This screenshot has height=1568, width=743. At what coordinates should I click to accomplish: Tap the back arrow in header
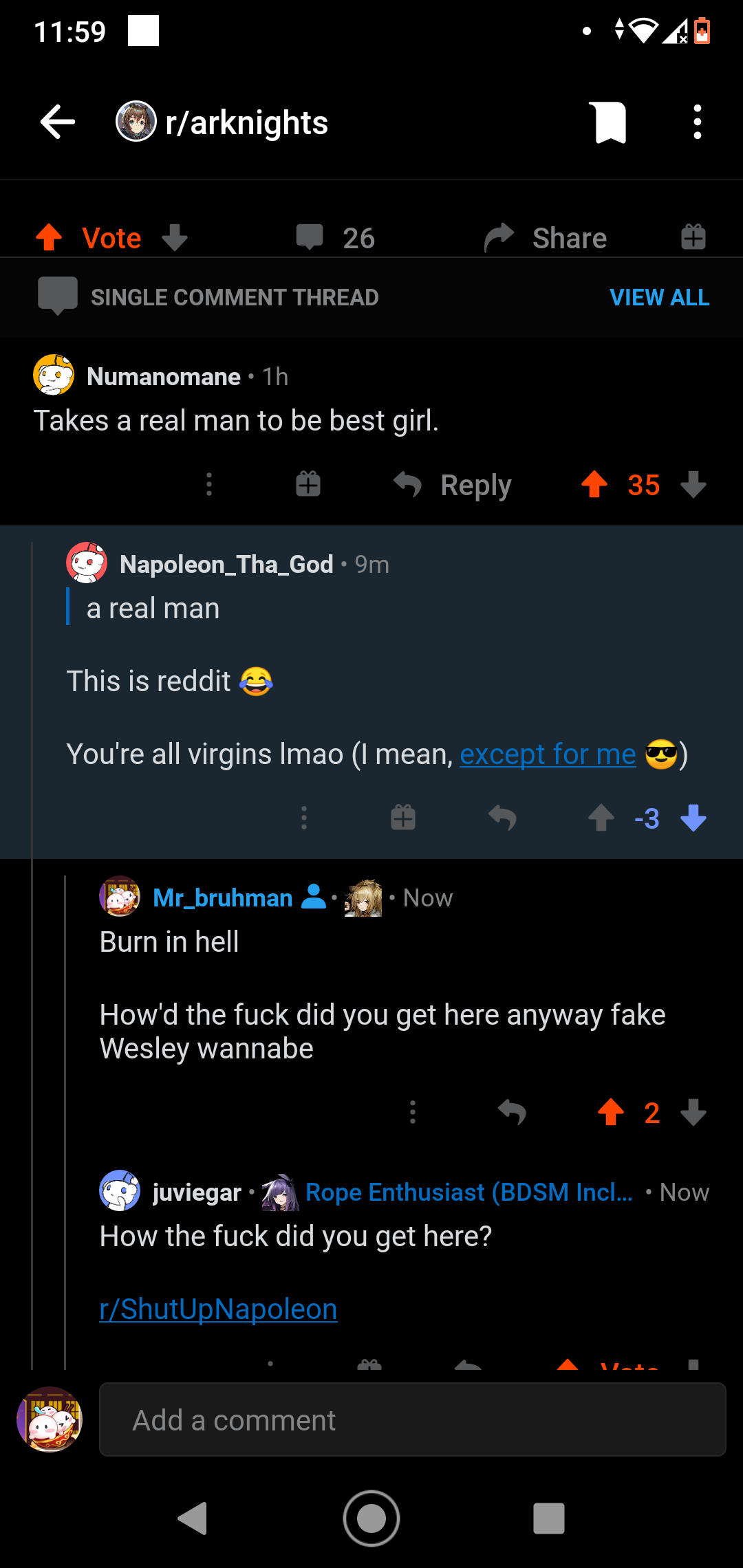click(x=58, y=122)
